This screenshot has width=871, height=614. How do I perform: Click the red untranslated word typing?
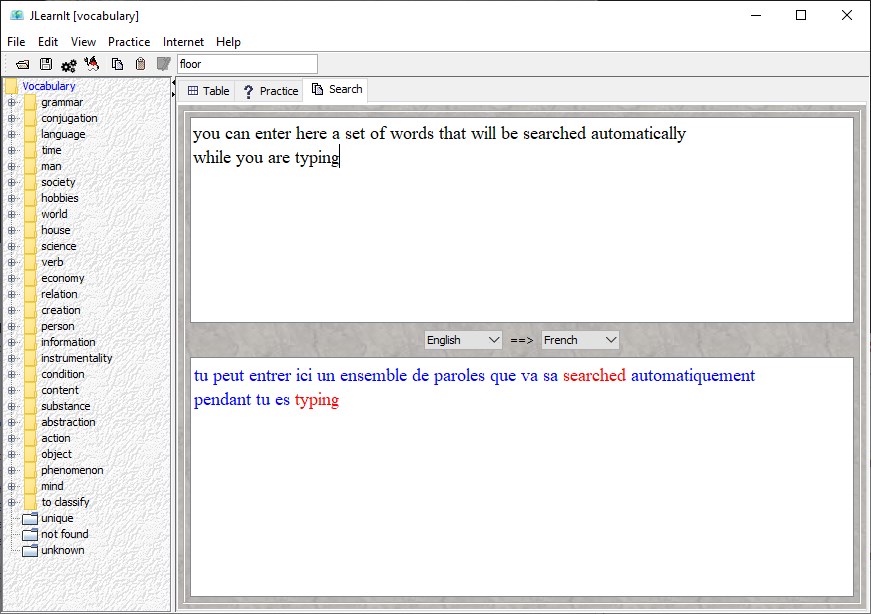click(x=317, y=401)
